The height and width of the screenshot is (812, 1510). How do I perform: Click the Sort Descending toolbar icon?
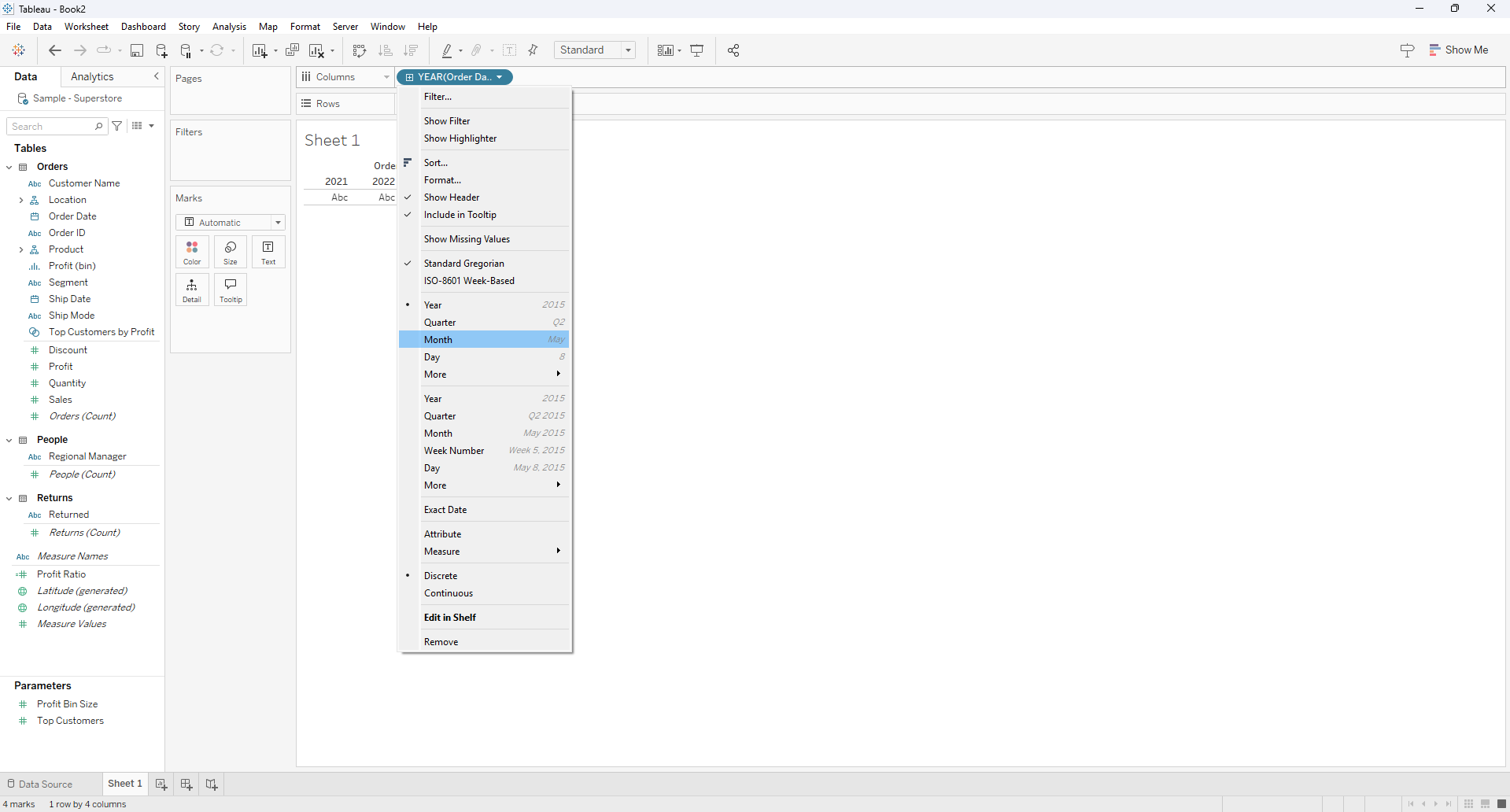[x=411, y=50]
